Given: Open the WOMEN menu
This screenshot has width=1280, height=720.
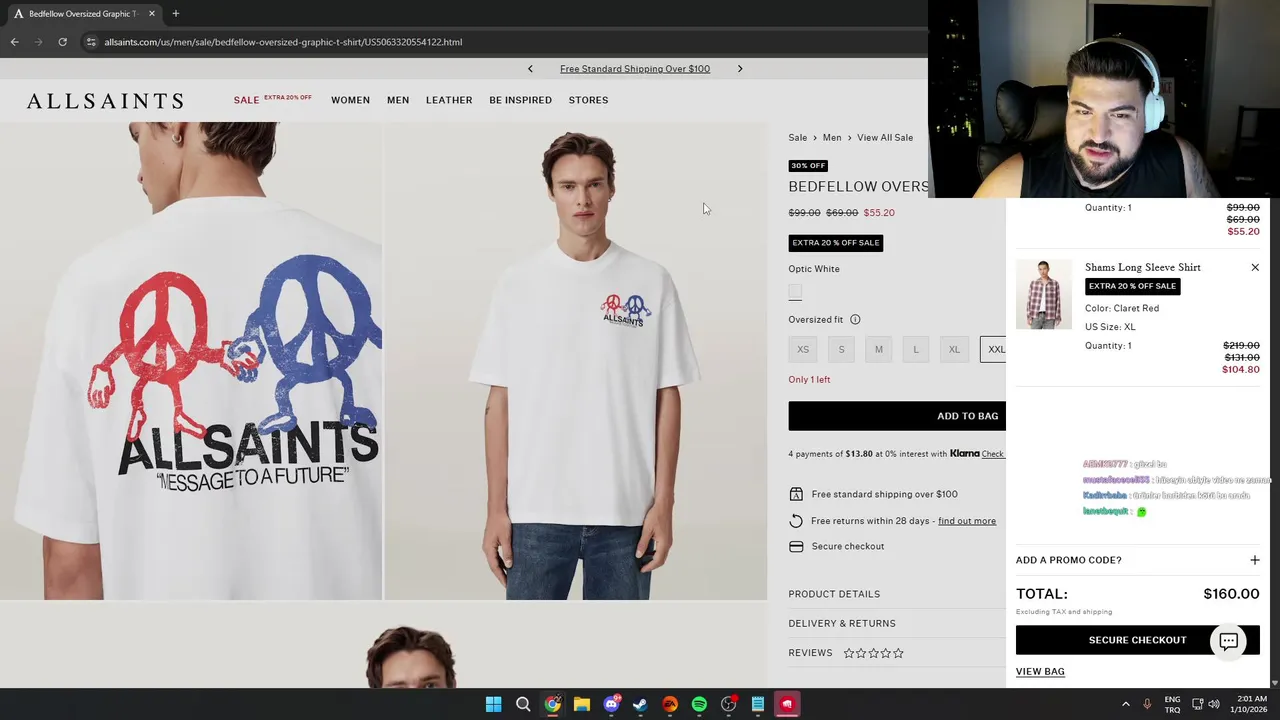Looking at the screenshot, I should pyautogui.click(x=350, y=100).
